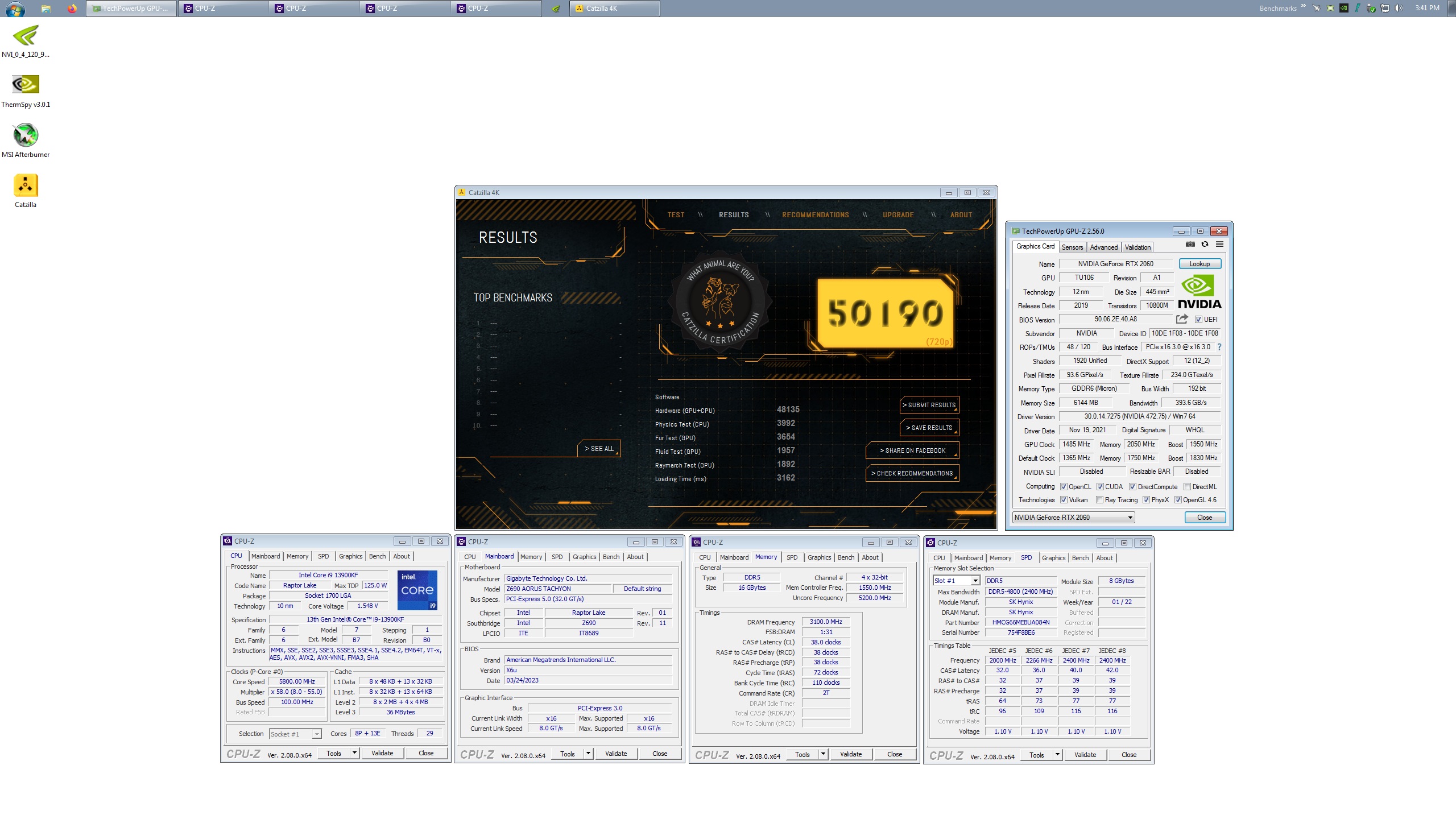Viewport: 1456px width, 819px height.
Task: Click SEE ALL under Top Benchmarks
Action: point(599,449)
